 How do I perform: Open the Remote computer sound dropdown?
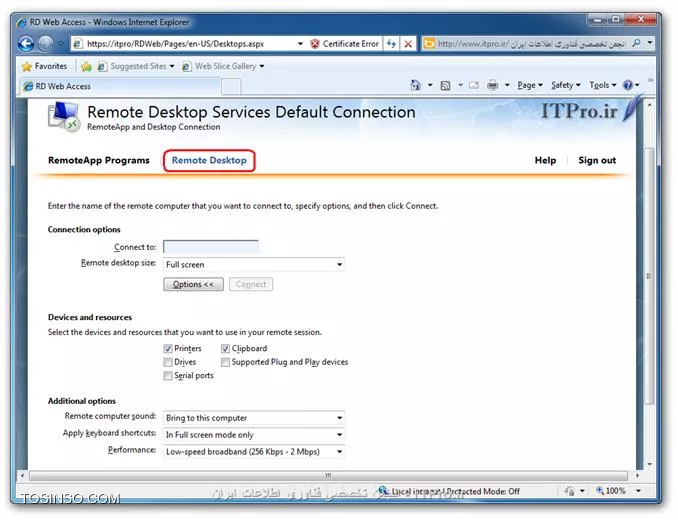click(254, 418)
